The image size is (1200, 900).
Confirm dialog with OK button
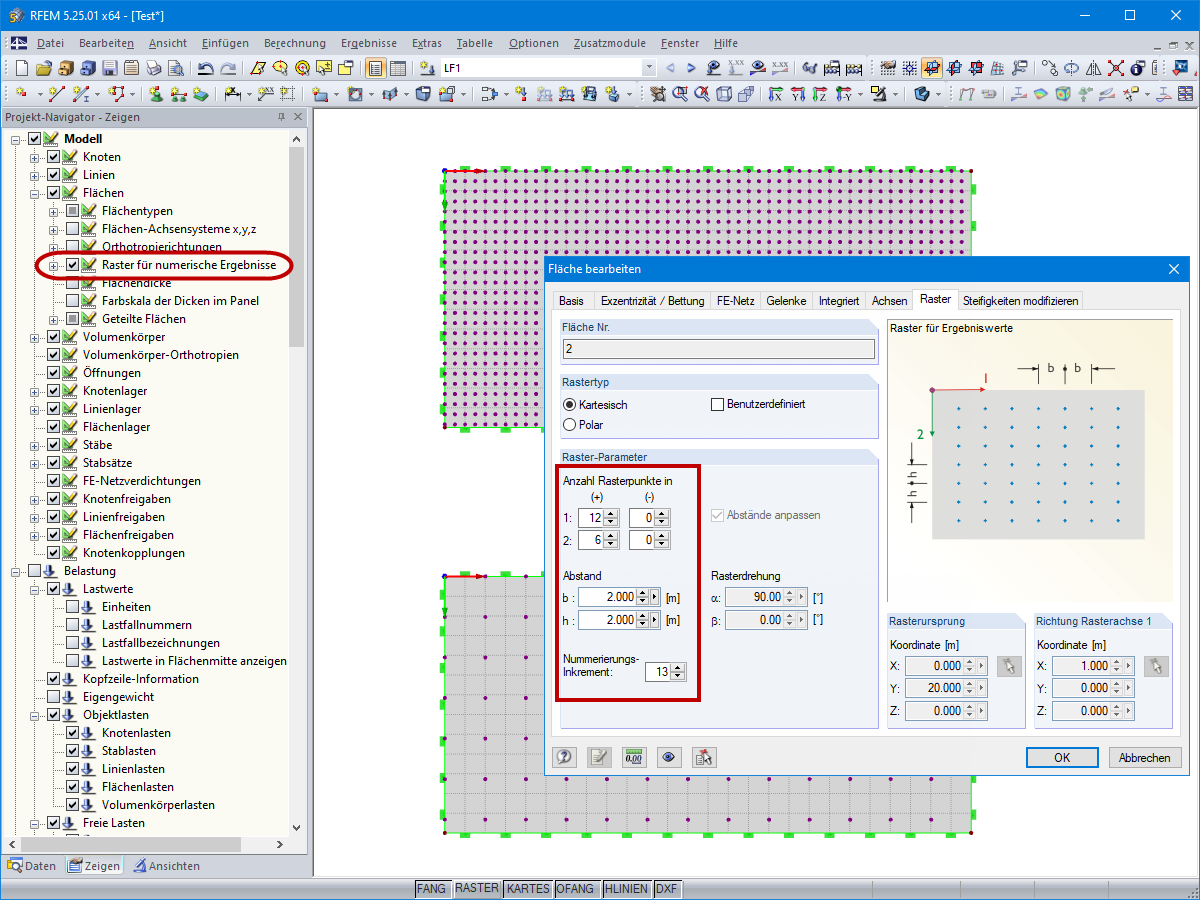[1062, 757]
